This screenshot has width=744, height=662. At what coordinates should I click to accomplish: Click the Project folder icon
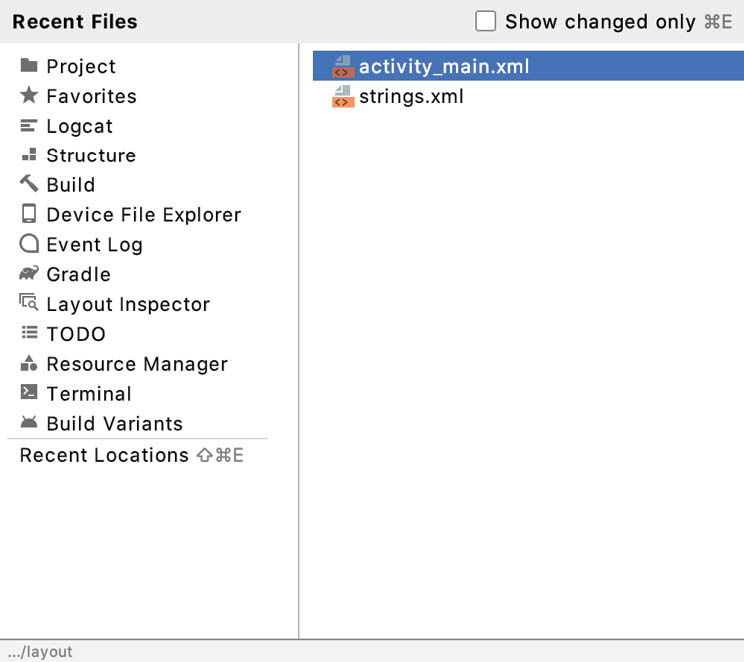29,66
